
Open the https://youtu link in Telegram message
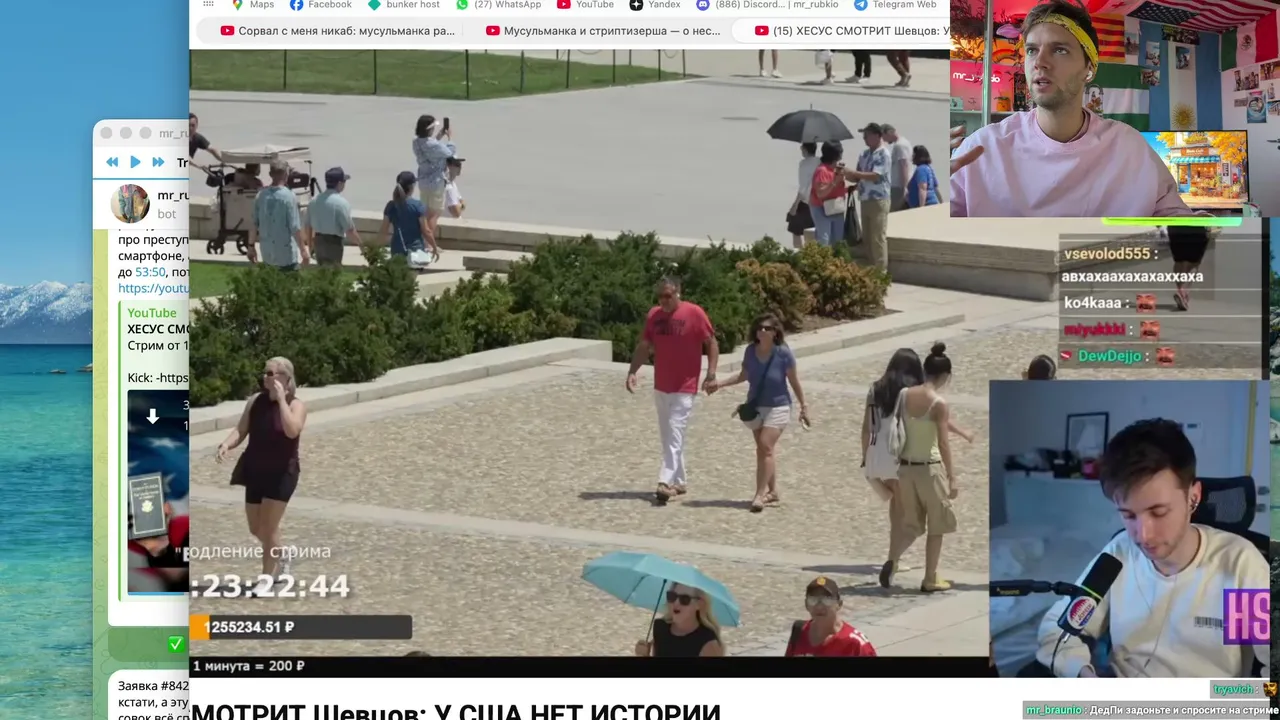click(153, 288)
